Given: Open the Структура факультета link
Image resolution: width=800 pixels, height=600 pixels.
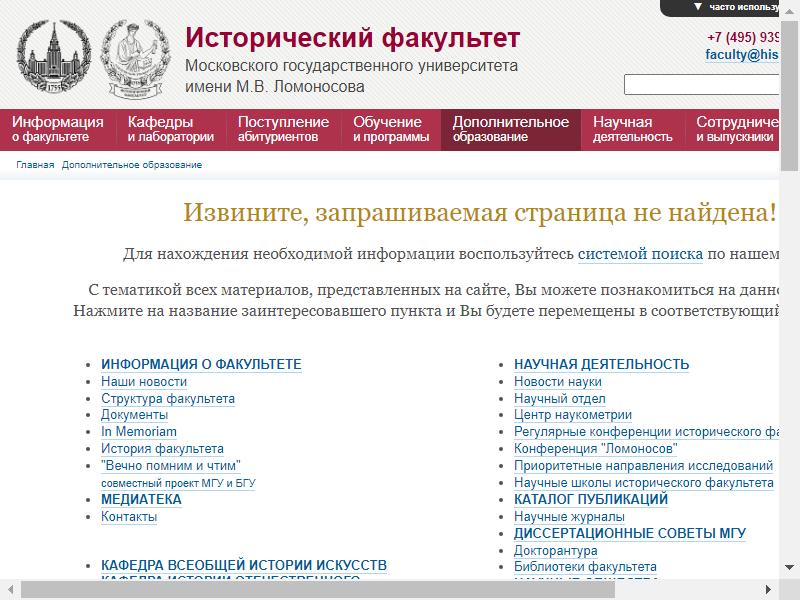Looking at the screenshot, I should click(x=168, y=399).
